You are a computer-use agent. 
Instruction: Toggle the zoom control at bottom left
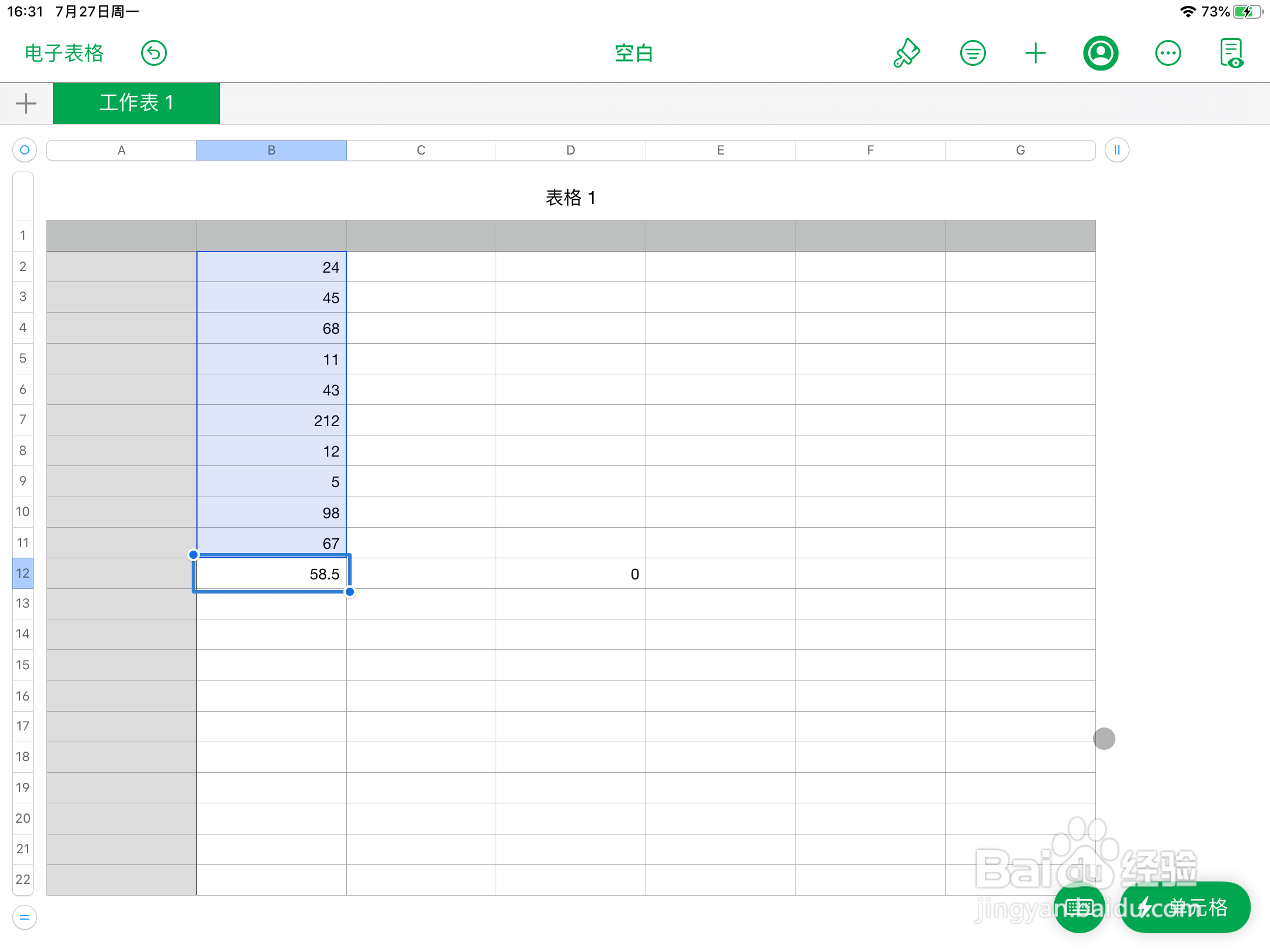[24, 917]
